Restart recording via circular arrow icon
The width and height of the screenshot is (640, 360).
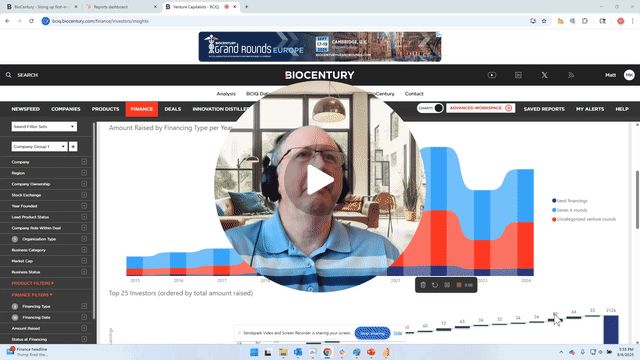tap(435, 285)
